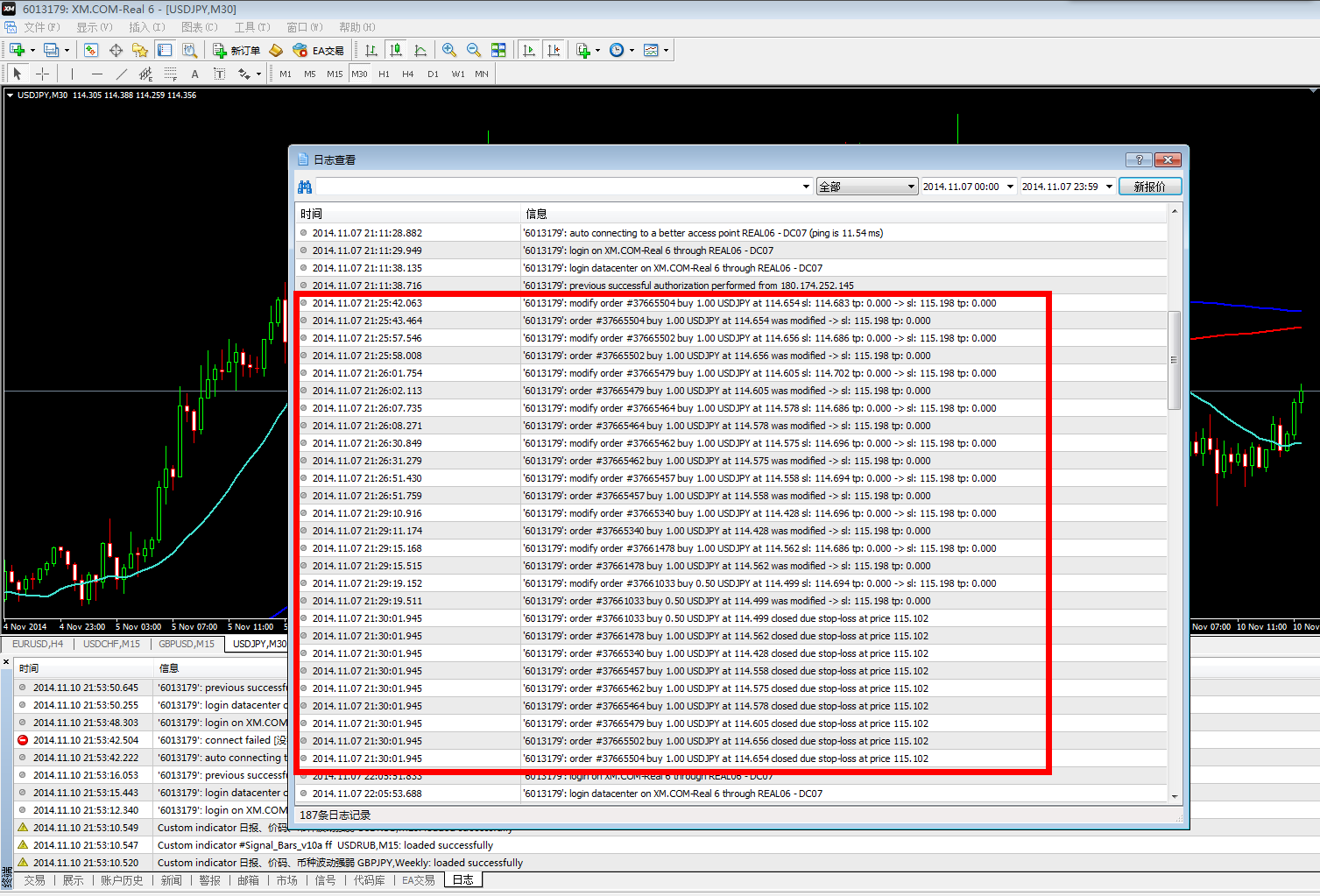Select the crosshair tool
1320x896 pixels.
[x=42, y=74]
